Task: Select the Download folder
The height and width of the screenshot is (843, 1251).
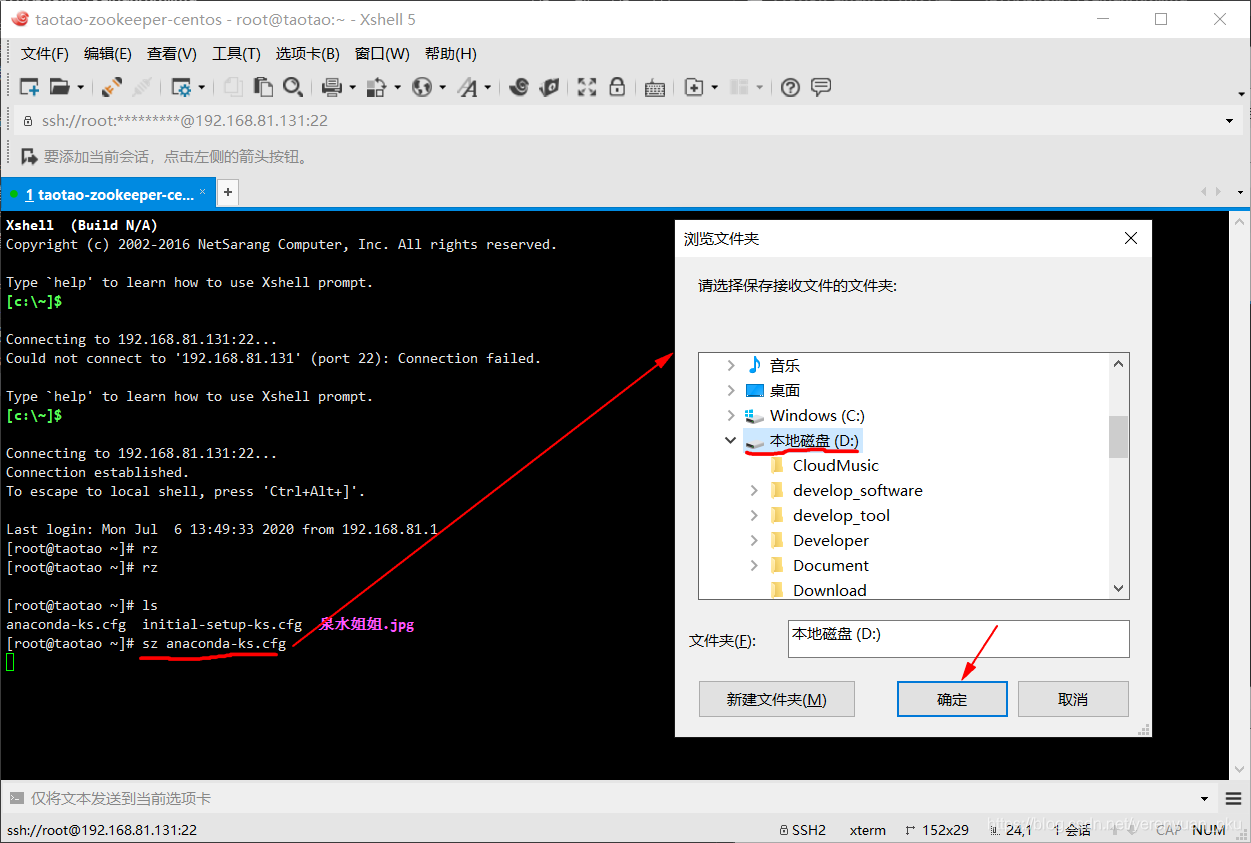Action: pyautogui.click(x=829, y=590)
